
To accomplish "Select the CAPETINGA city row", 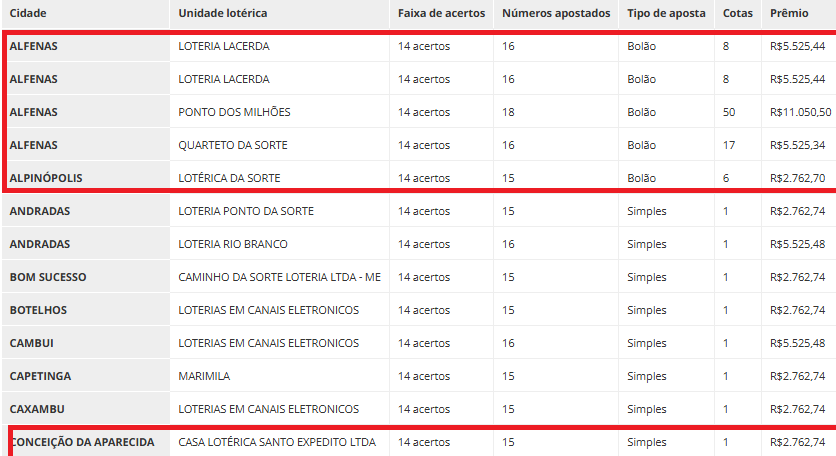I will [418, 376].
